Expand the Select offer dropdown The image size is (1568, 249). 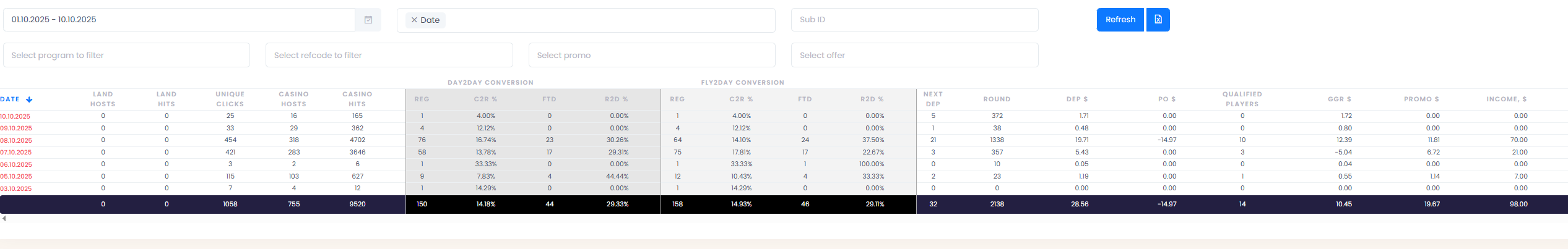point(914,55)
